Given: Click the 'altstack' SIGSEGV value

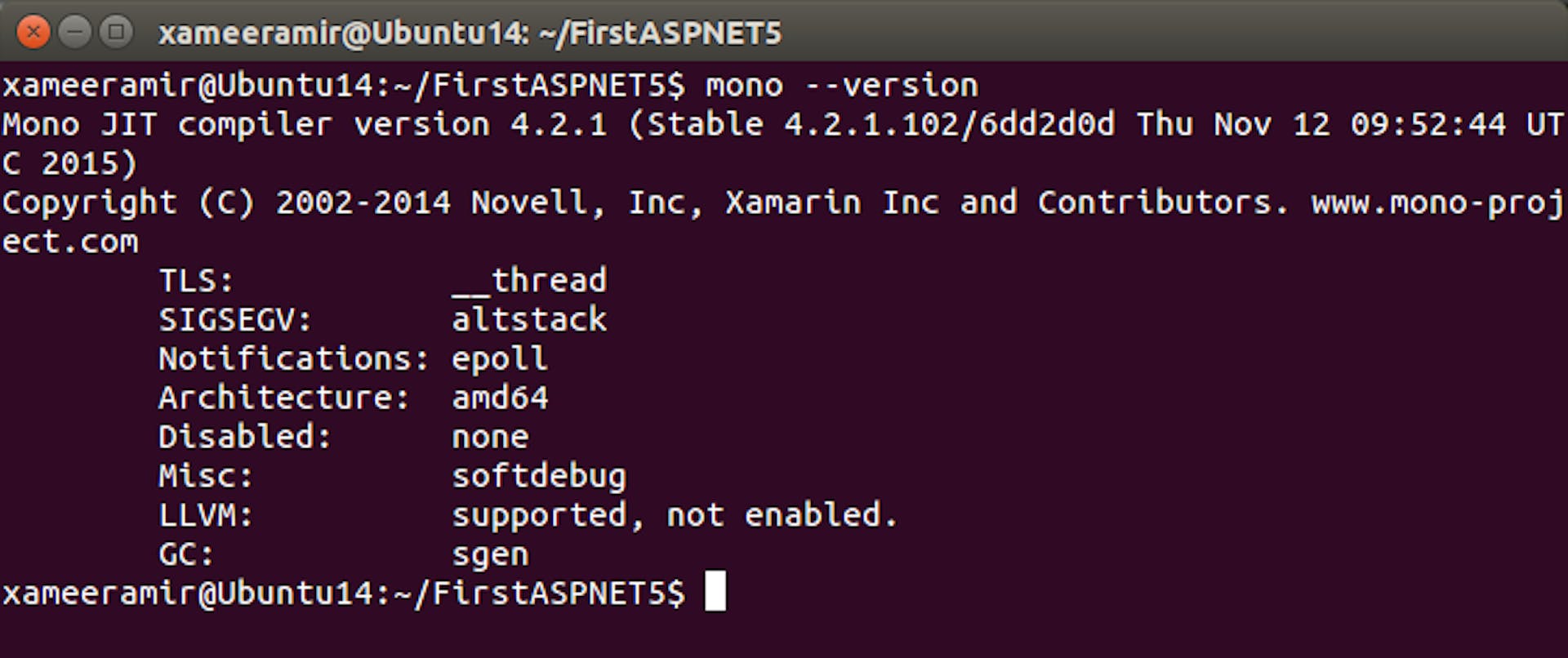Looking at the screenshot, I should (x=529, y=319).
